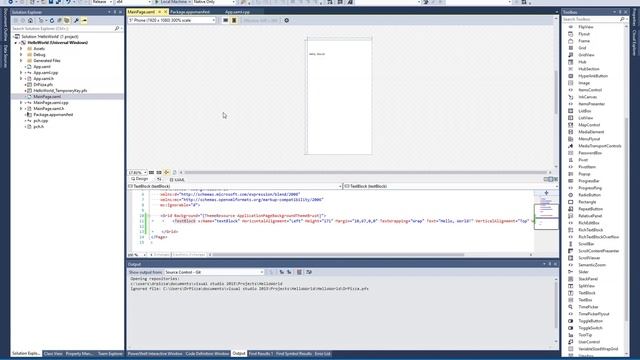Toggle portrait orientation in designer toolbar
The width and height of the screenshot is (640, 360).
coord(234,20)
